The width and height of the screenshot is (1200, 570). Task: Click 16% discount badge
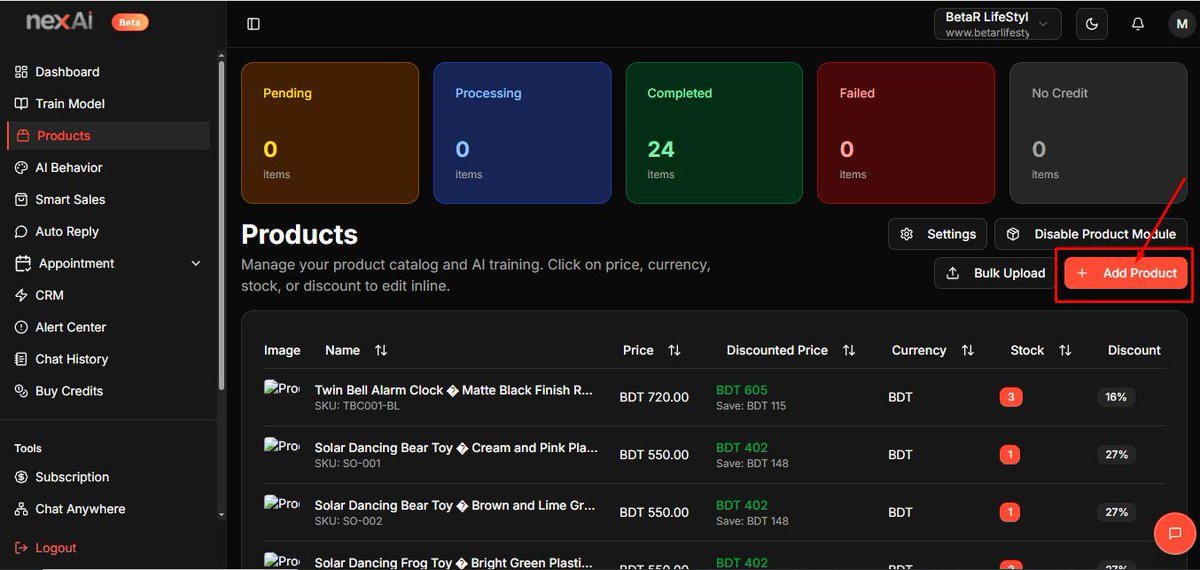pos(1116,397)
